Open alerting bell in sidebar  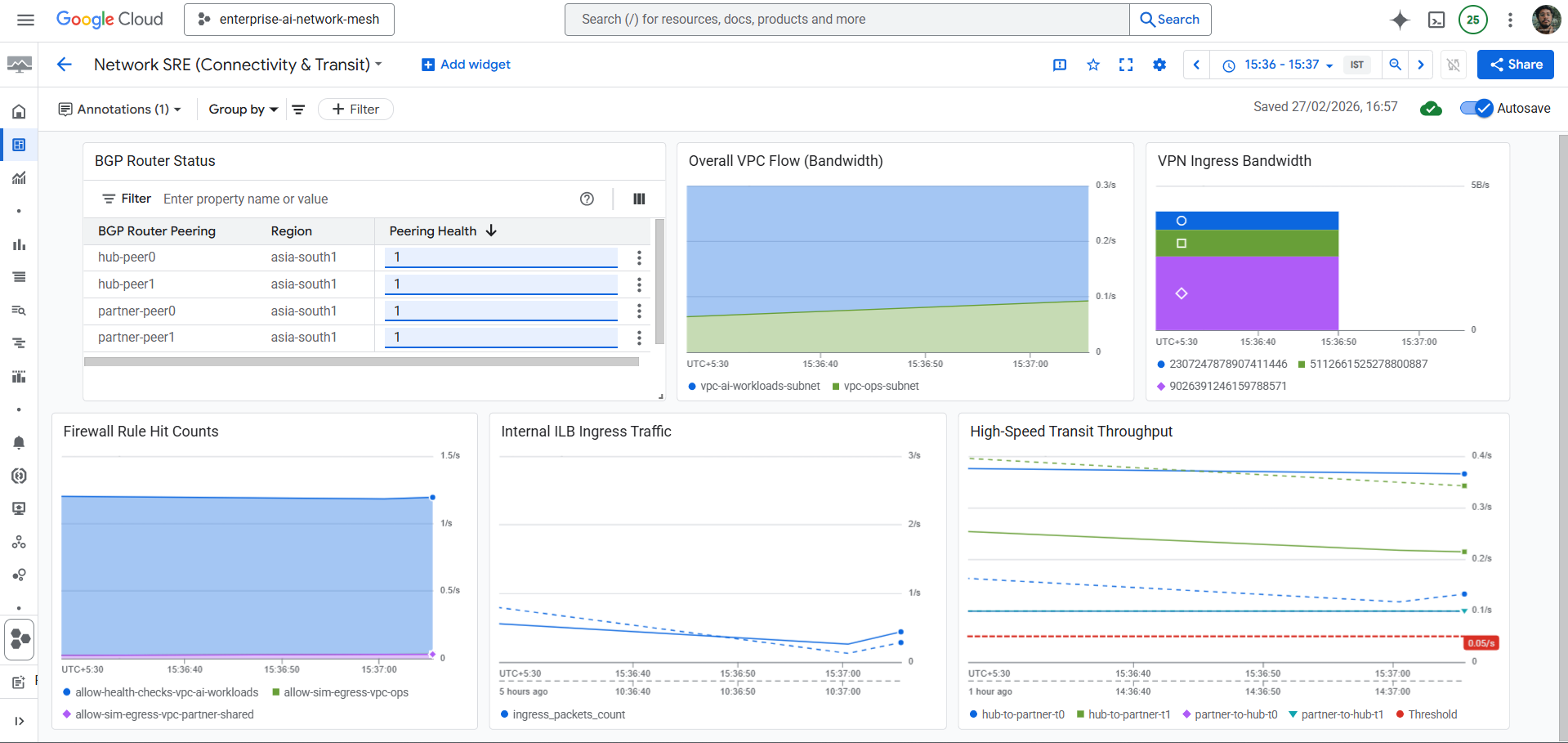point(19,442)
